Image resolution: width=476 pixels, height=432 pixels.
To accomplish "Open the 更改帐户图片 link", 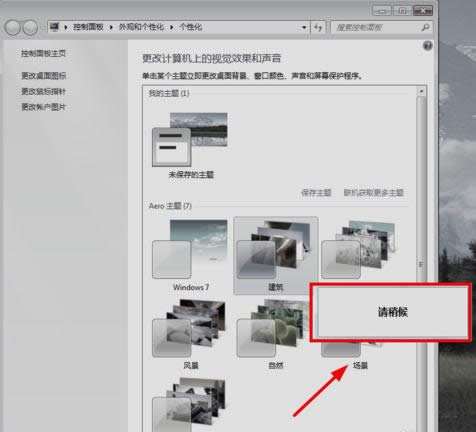I will (x=44, y=107).
